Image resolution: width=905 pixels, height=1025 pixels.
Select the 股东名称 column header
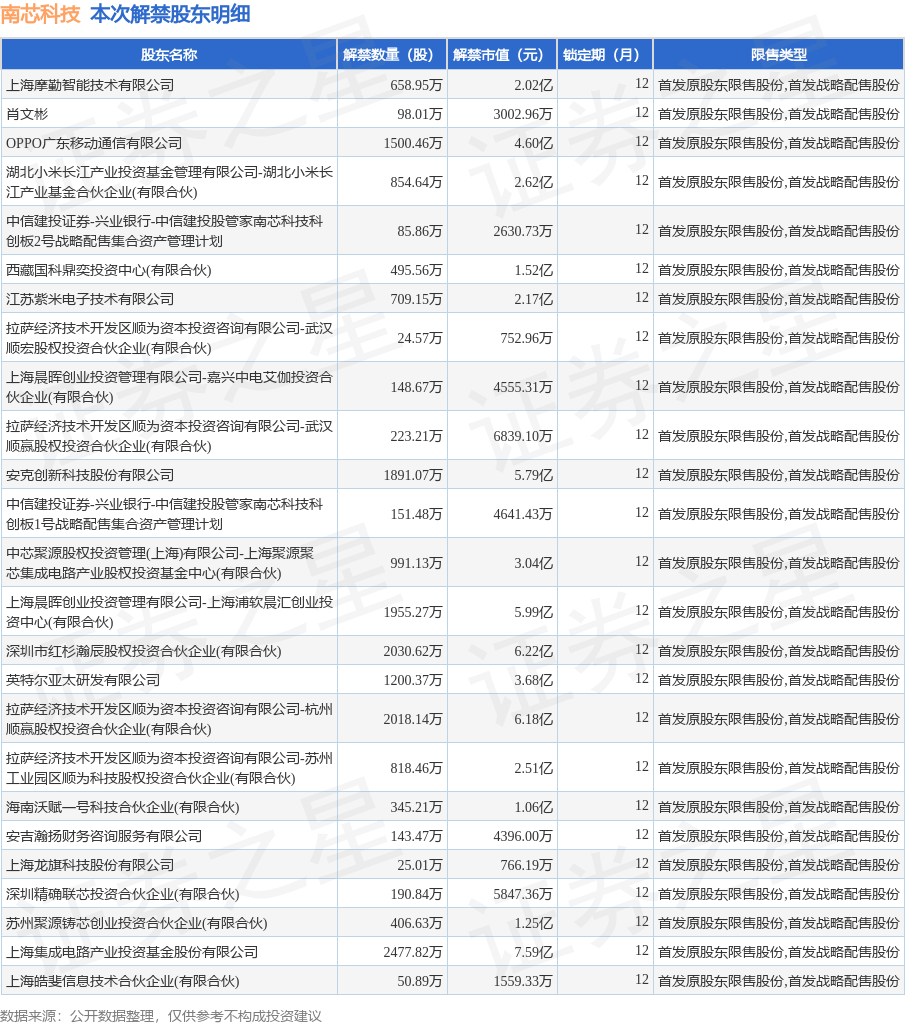[x=169, y=55]
